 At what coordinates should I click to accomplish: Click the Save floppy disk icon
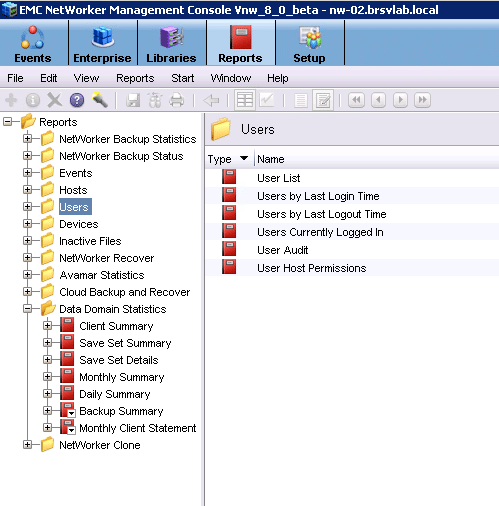point(133,100)
